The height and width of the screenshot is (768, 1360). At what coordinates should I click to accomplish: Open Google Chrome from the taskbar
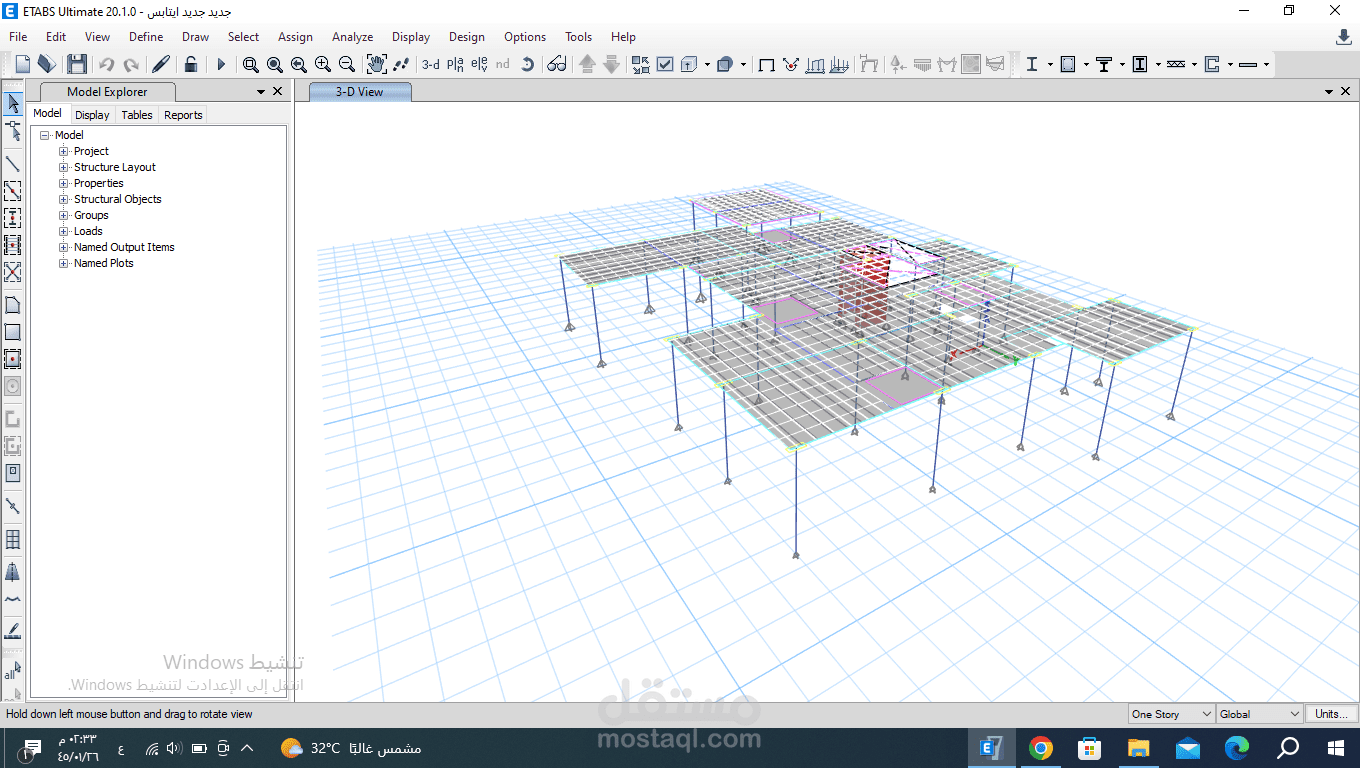pos(1041,747)
